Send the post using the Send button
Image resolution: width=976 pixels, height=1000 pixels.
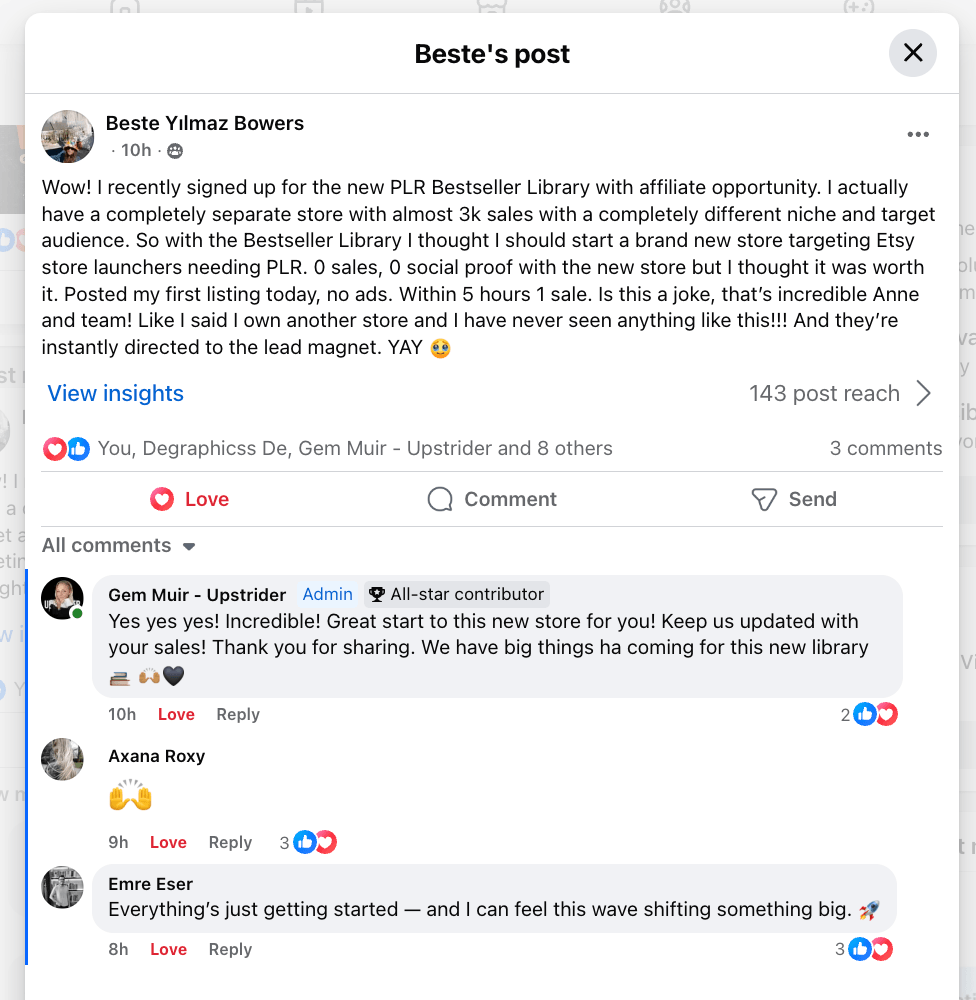[x=793, y=499]
